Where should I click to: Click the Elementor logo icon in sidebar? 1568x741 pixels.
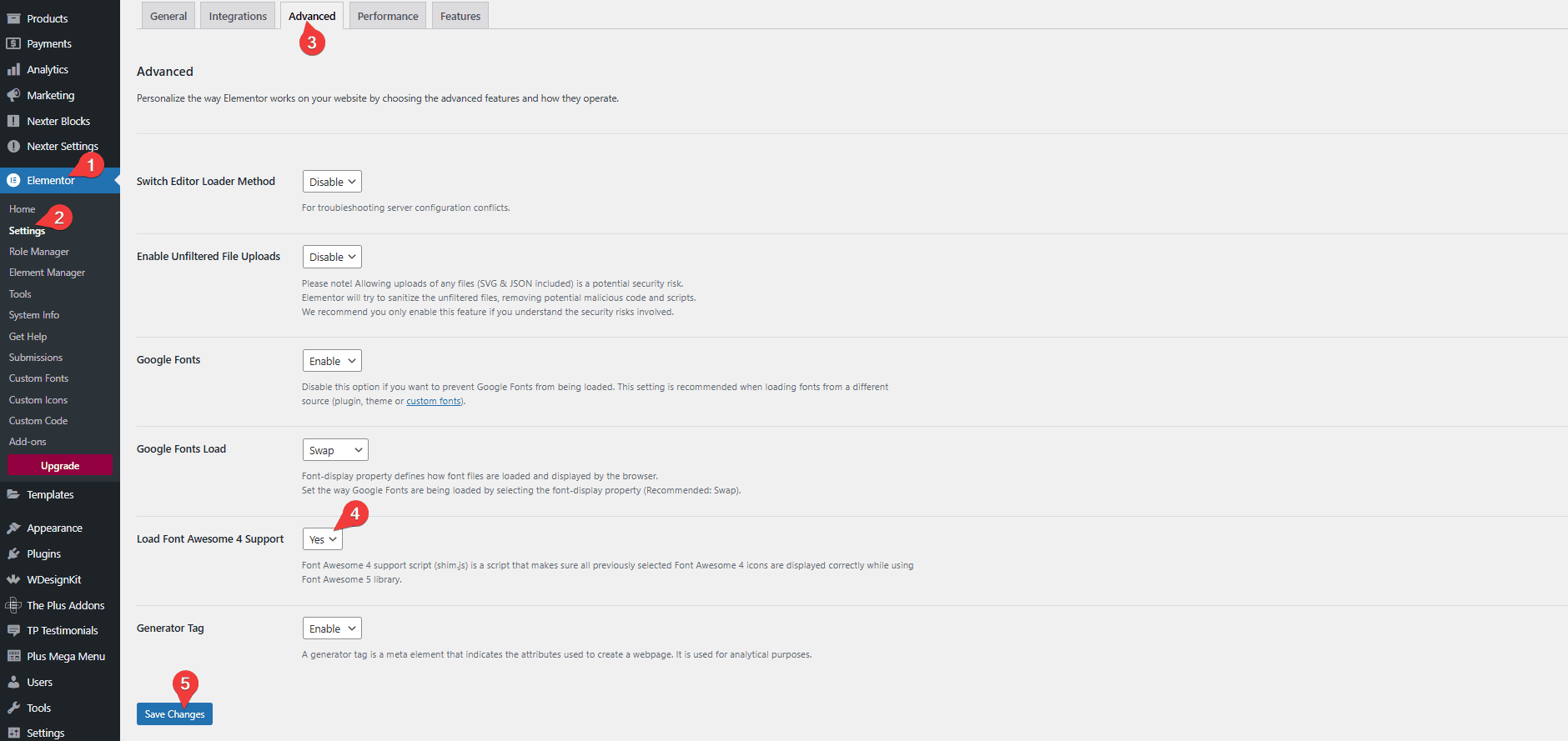[13, 180]
